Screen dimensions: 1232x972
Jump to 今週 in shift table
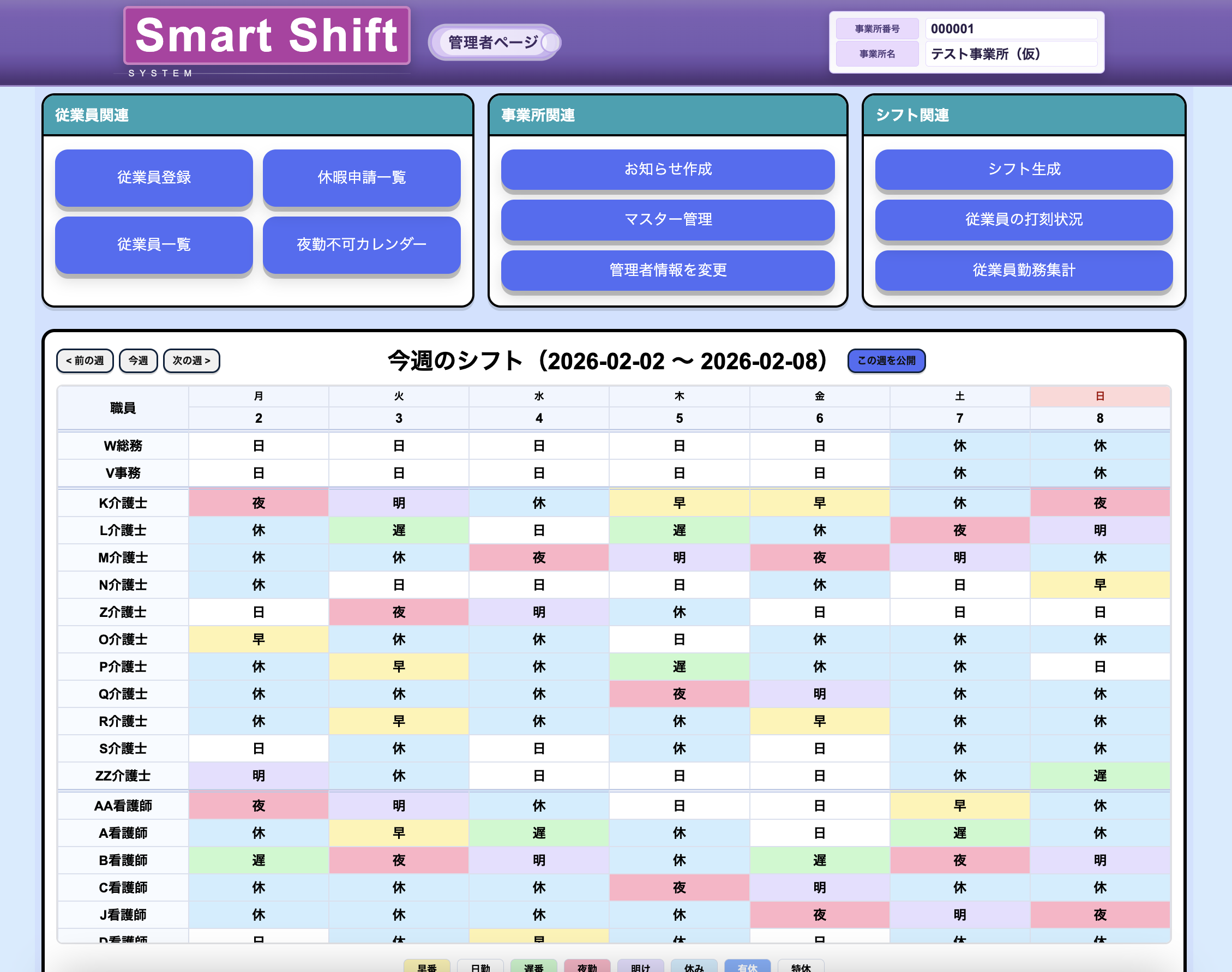pos(138,361)
